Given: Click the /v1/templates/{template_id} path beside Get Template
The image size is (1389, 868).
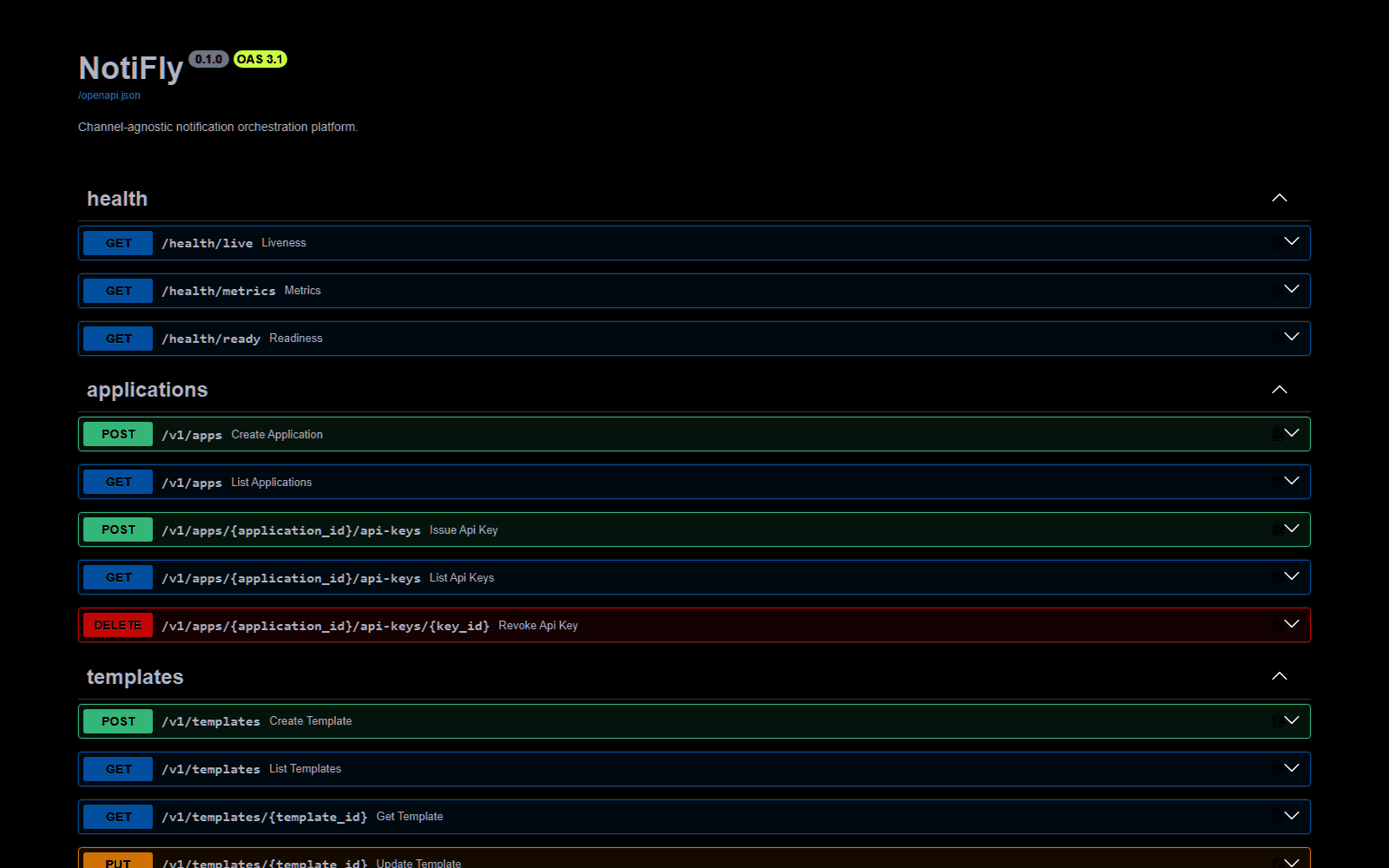Looking at the screenshot, I should tap(265, 817).
